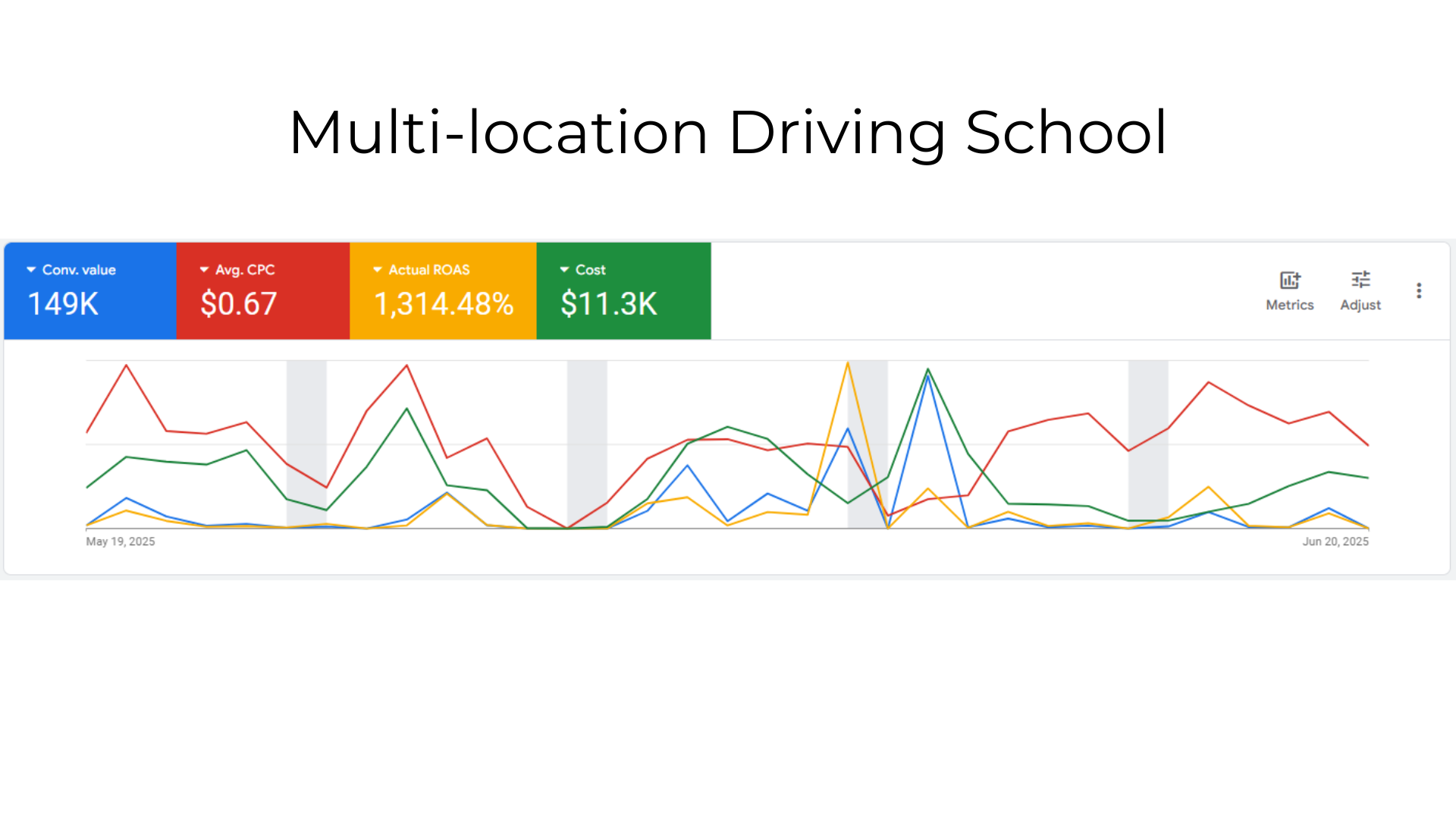This screenshot has height=819, width=1456.
Task: Select the yellow Actual ROAS card header
Action: coord(428,269)
